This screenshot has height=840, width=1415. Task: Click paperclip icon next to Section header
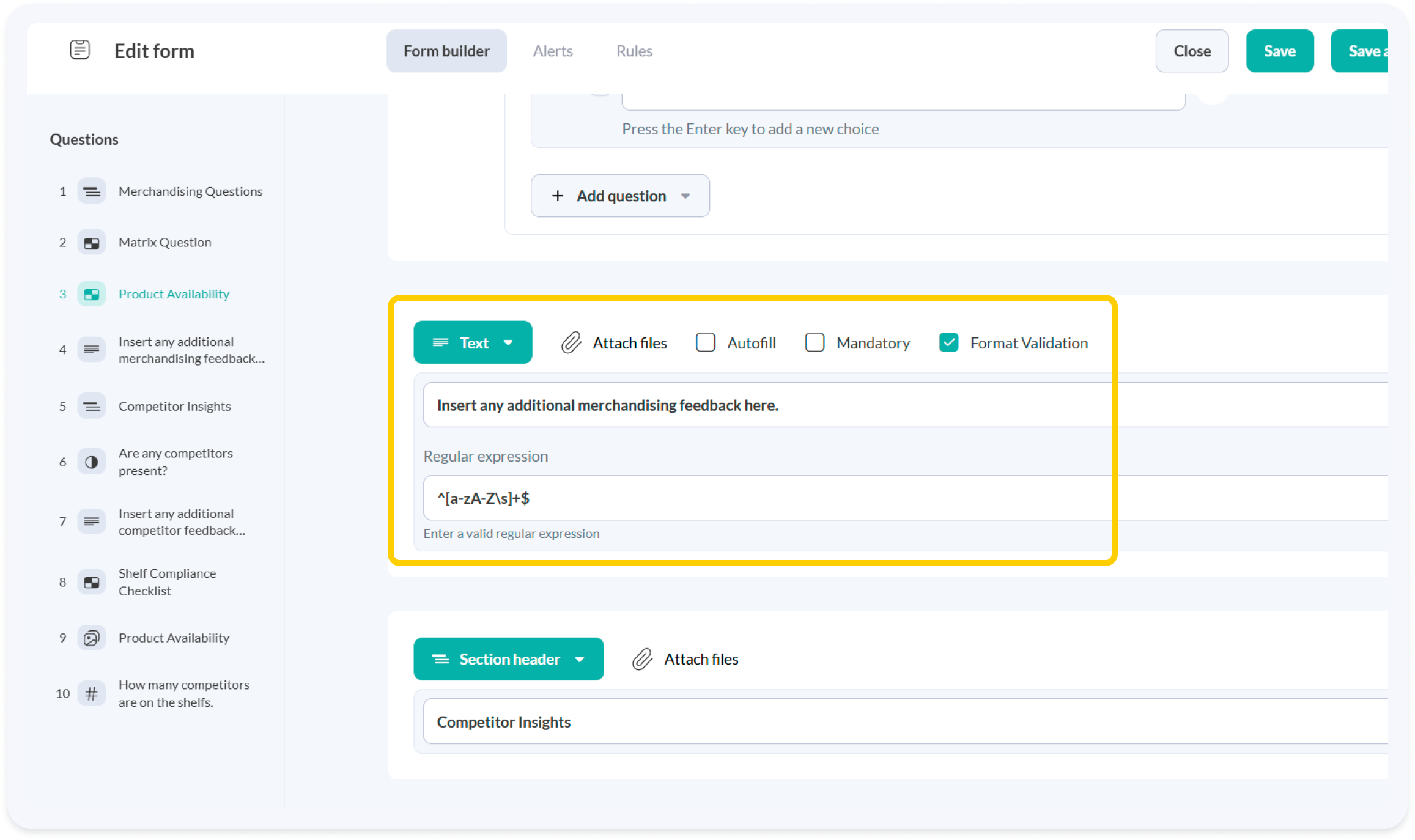(x=643, y=659)
